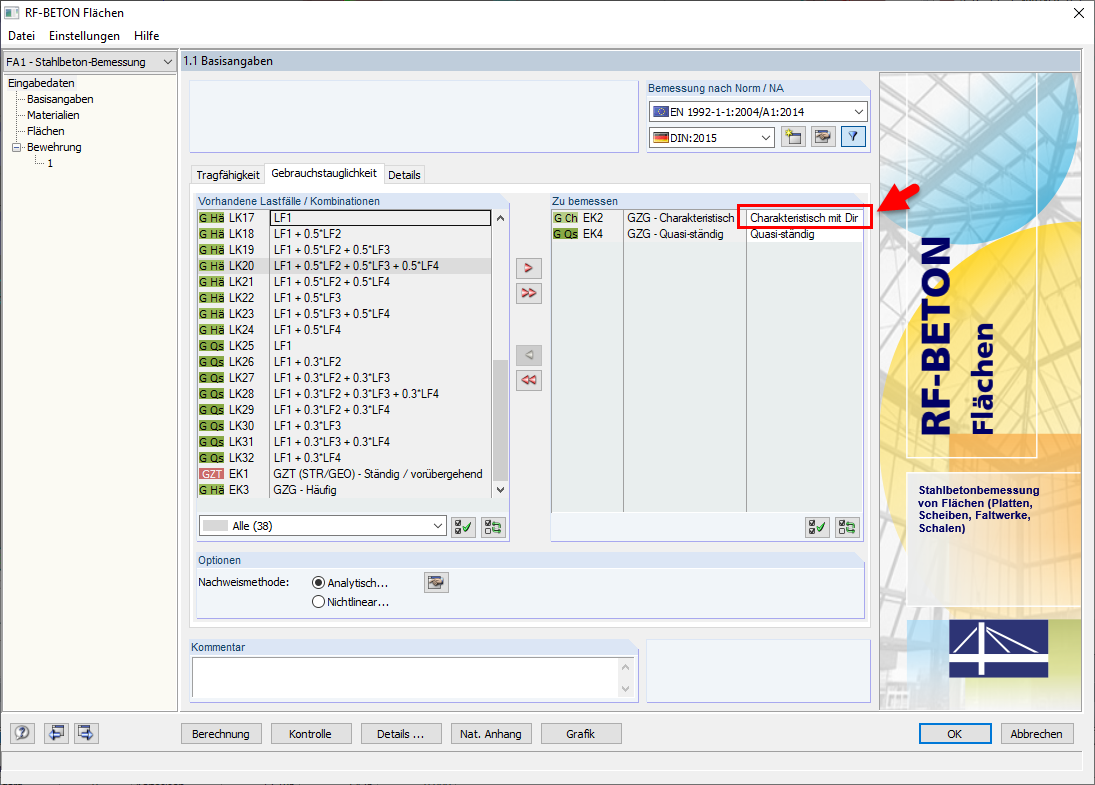1095x785 pixels.
Task: Switch to the Tragfähigkeit tab
Action: tap(227, 174)
